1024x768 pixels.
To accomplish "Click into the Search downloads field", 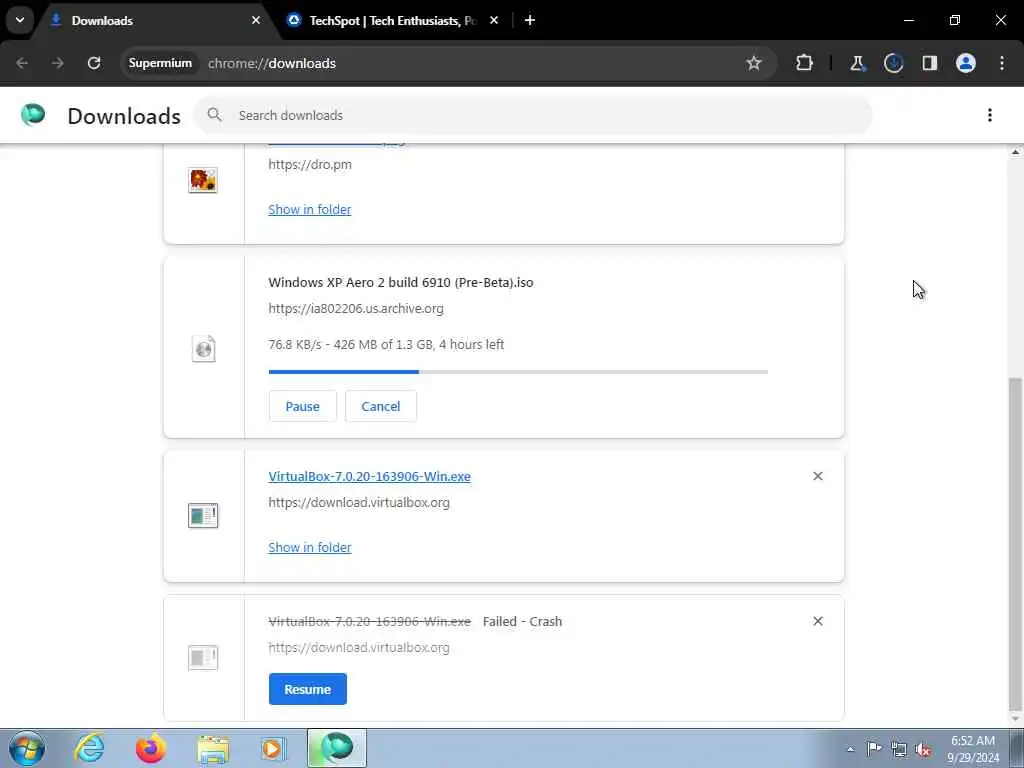I will (534, 116).
